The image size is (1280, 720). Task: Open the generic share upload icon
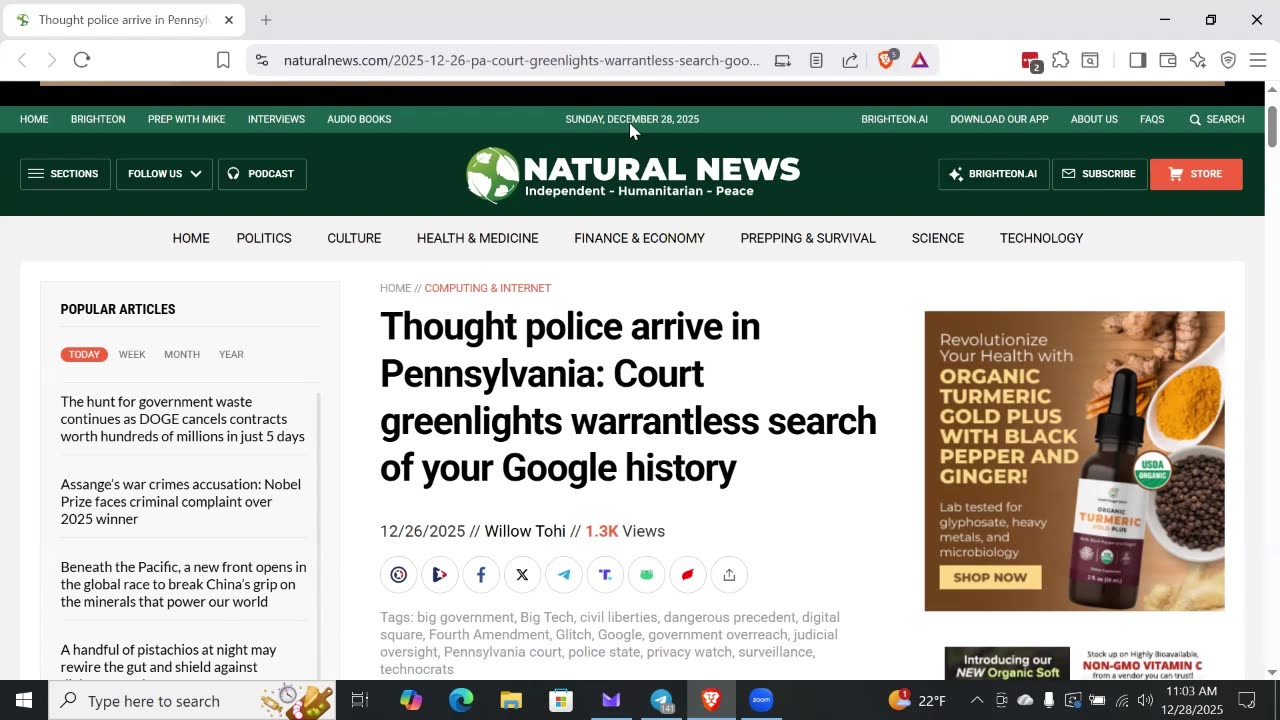click(729, 574)
